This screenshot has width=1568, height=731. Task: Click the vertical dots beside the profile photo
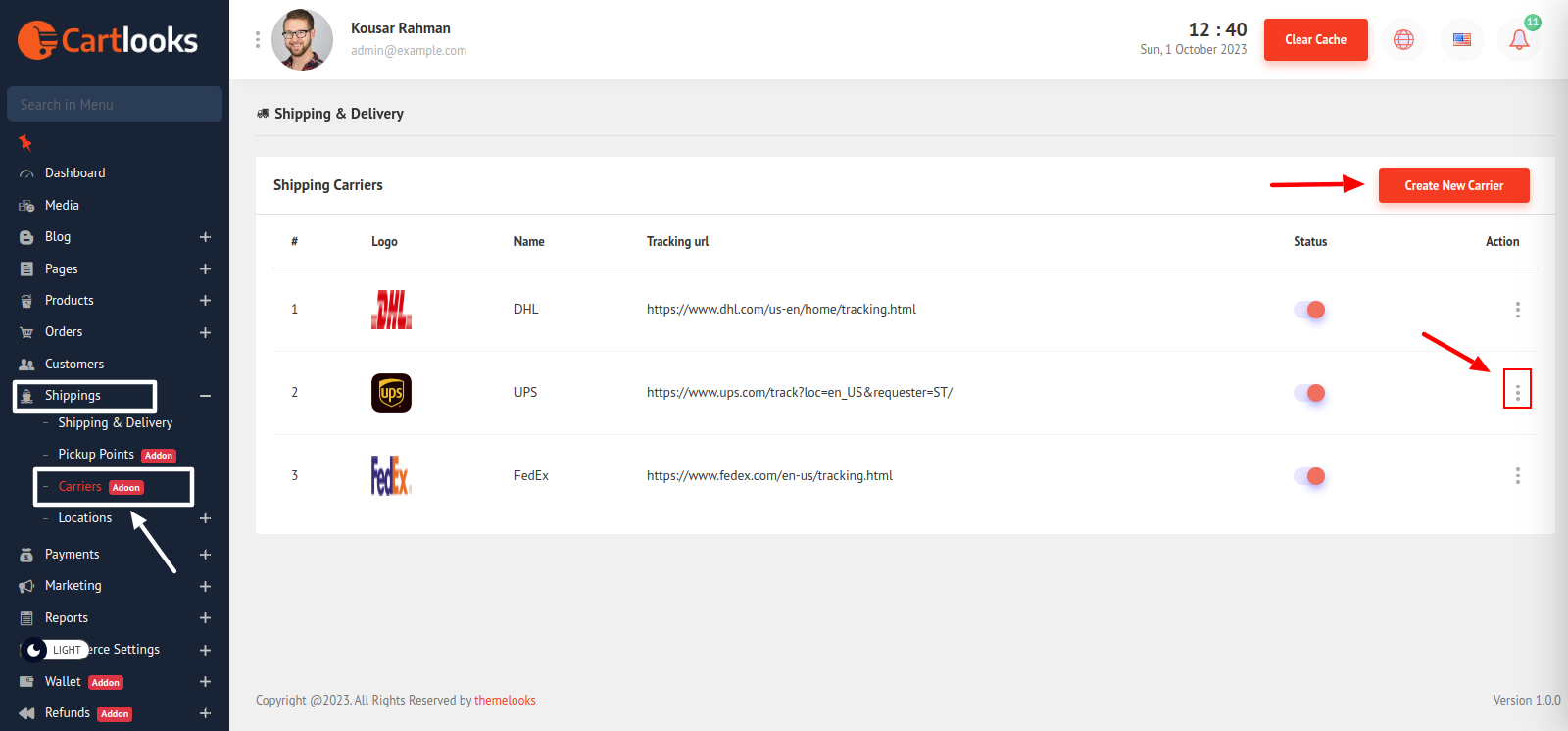pyautogui.click(x=258, y=39)
